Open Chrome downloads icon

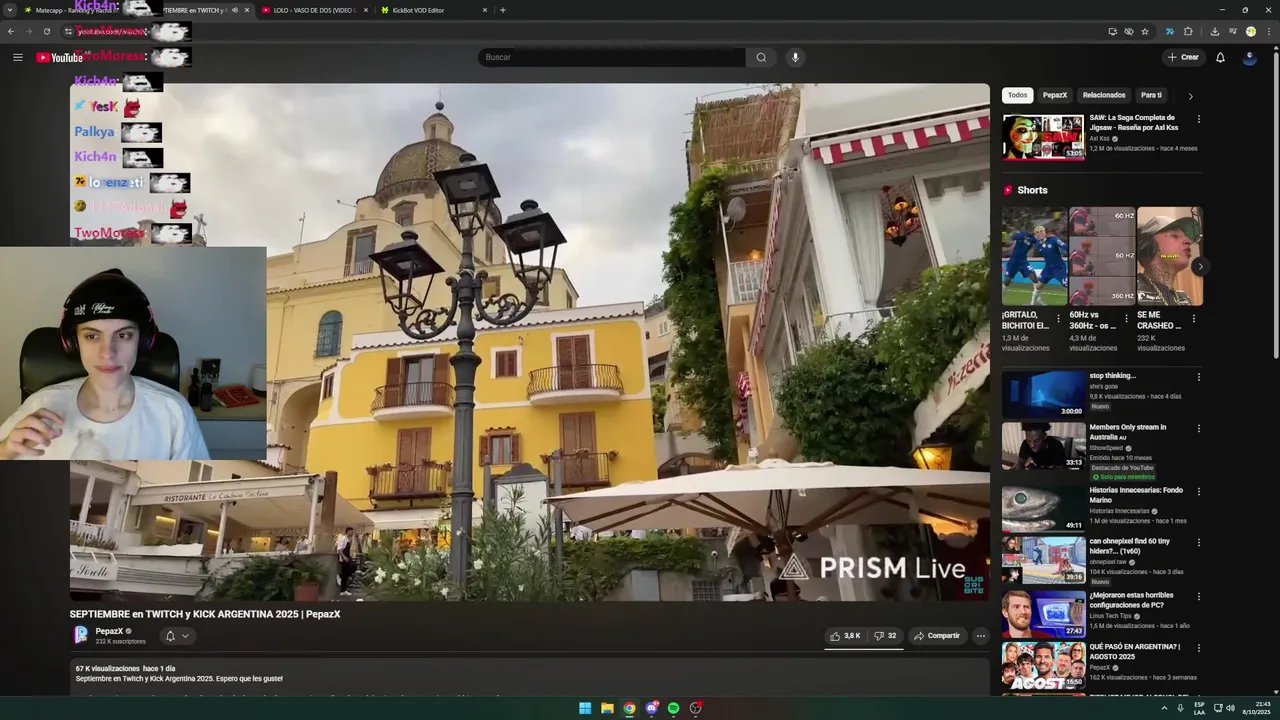tap(1214, 31)
